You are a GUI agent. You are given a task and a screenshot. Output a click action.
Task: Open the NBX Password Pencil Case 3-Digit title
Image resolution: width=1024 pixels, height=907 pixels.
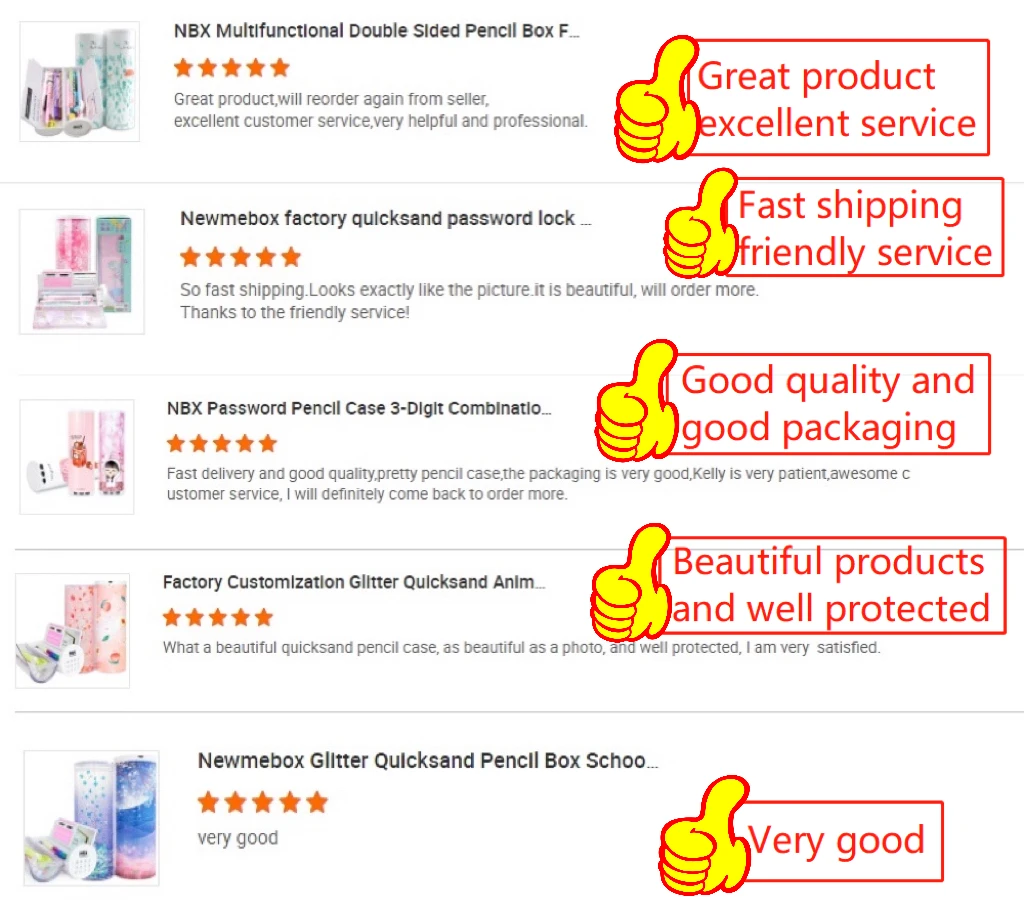(359, 408)
